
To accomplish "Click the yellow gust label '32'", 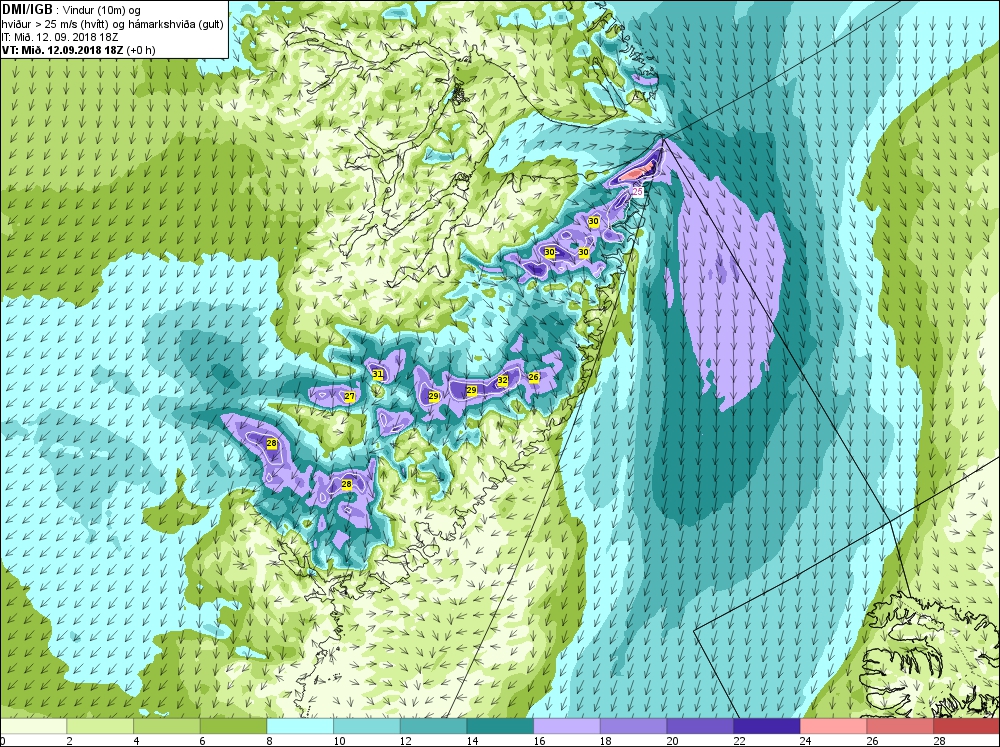I will (x=503, y=380).
